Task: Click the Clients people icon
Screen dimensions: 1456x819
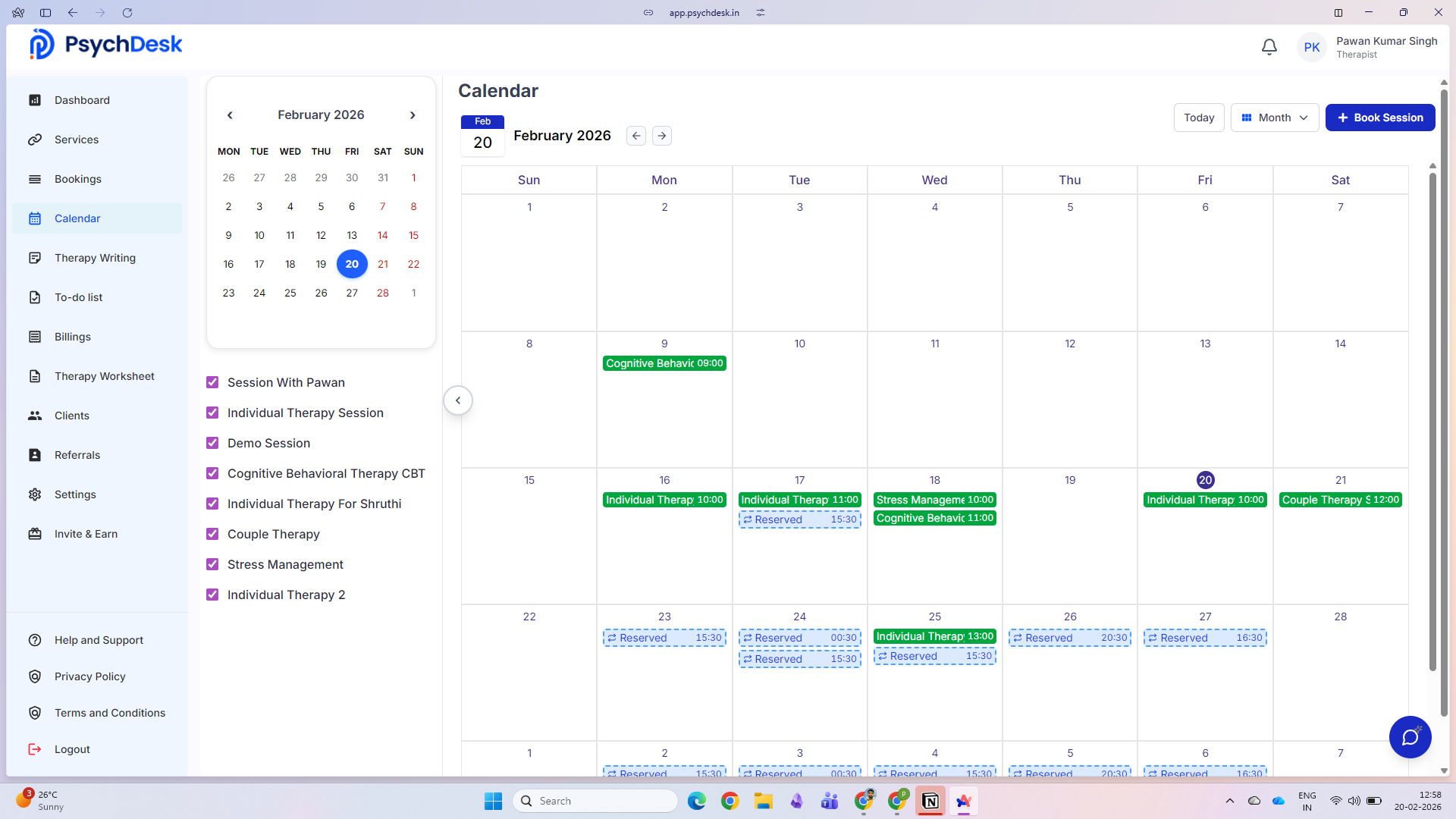Action: [x=35, y=416]
